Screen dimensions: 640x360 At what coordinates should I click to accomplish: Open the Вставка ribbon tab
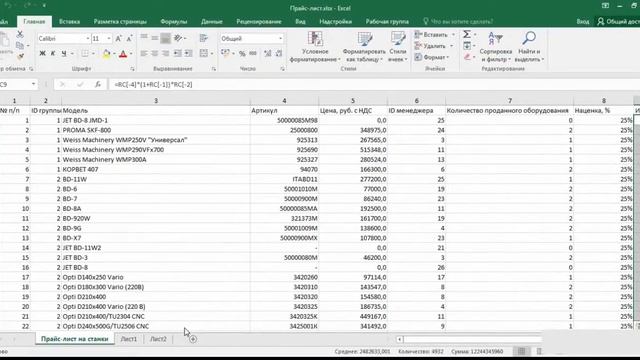[x=69, y=21]
